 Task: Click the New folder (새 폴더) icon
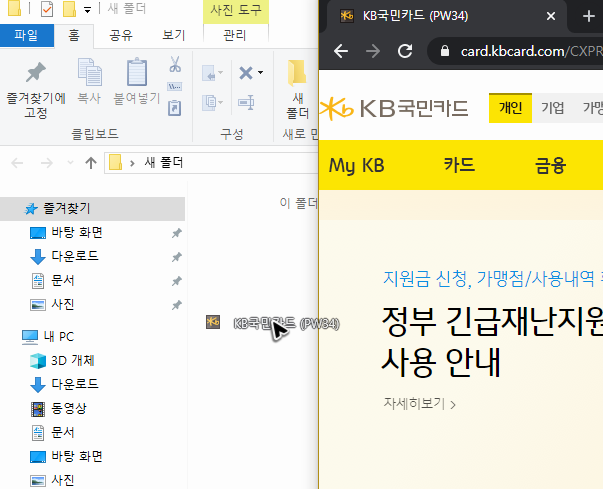297,73
